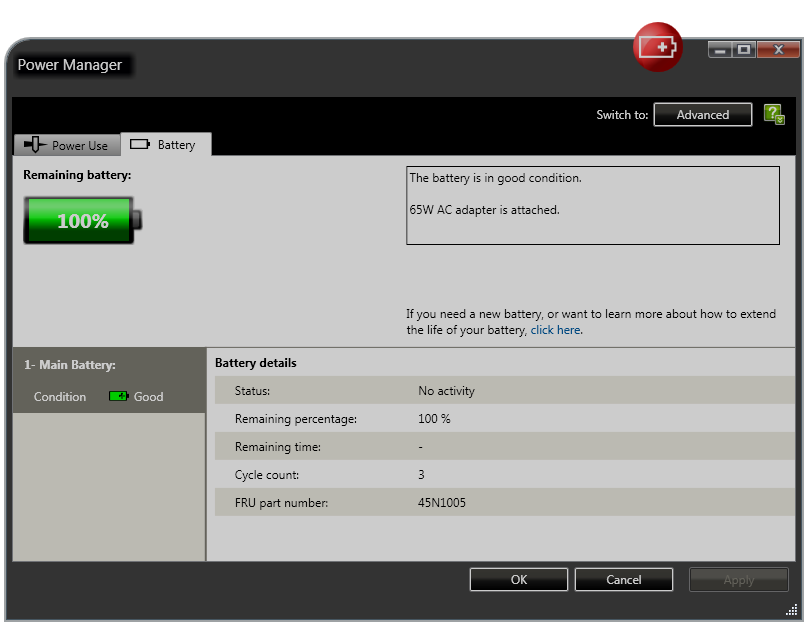This screenshot has width=806, height=627.
Task: Select the Battery tab
Action: pyautogui.click(x=166, y=144)
